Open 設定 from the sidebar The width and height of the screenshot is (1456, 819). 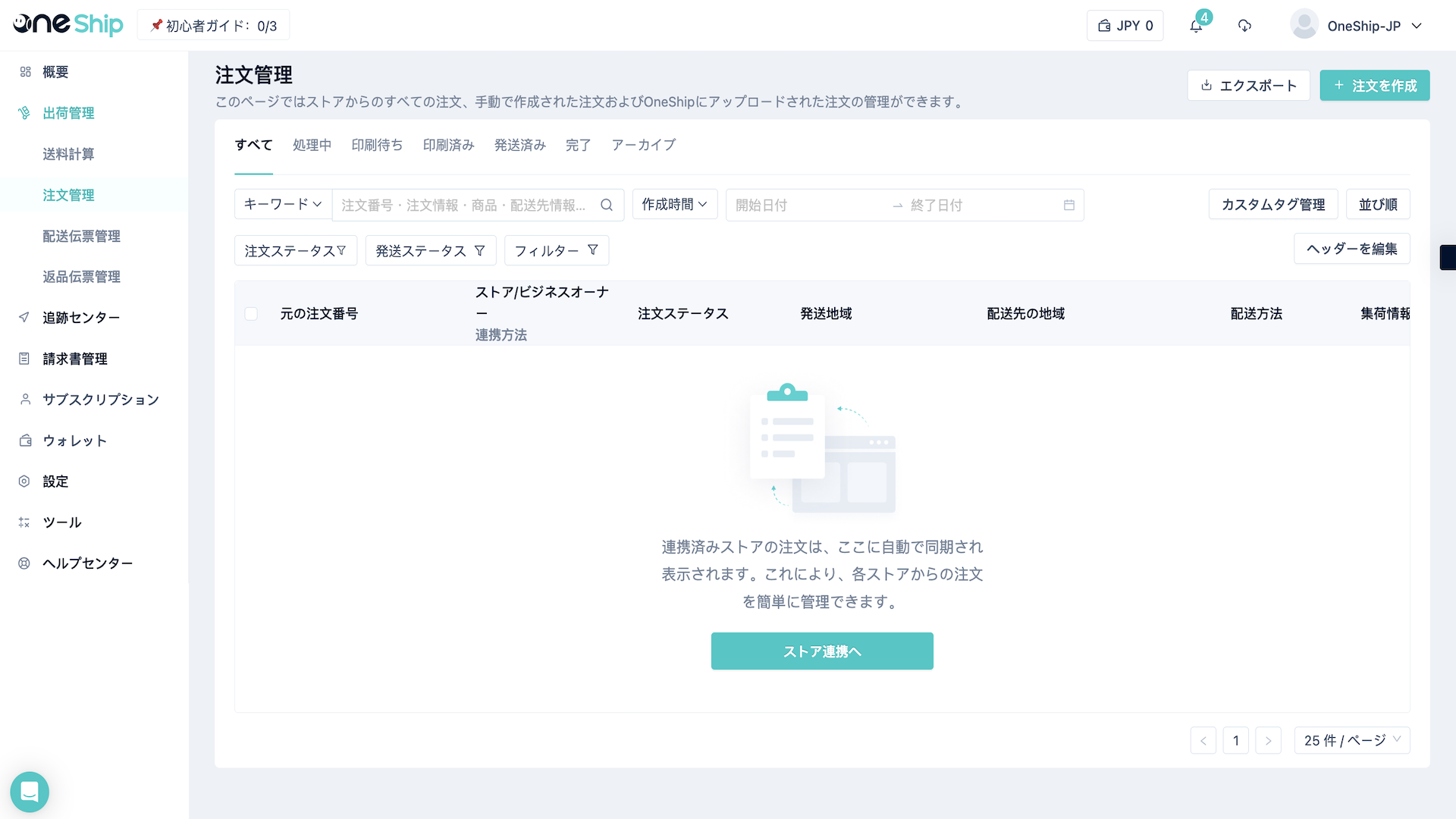[x=55, y=482]
